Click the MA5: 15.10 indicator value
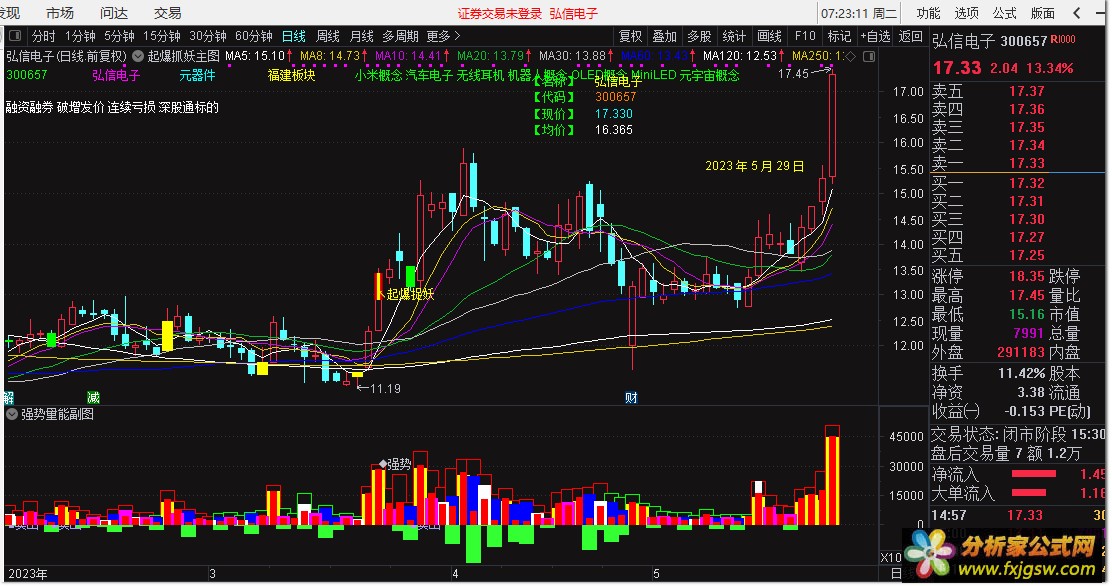 pyautogui.click(x=255, y=55)
